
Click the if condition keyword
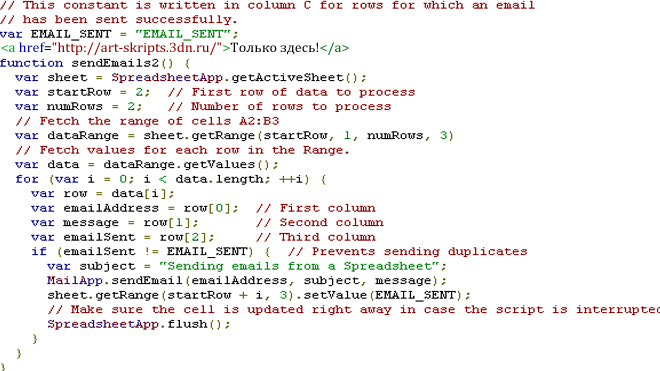pos(39,252)
